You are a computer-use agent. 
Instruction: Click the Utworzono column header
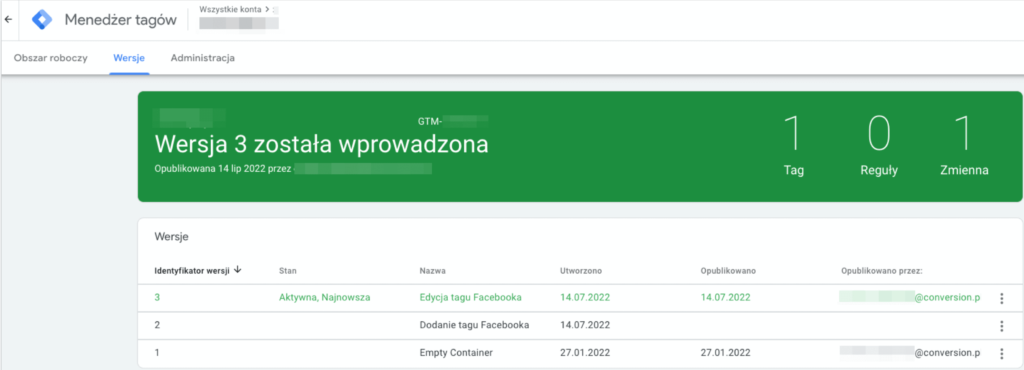pos(581,270)
